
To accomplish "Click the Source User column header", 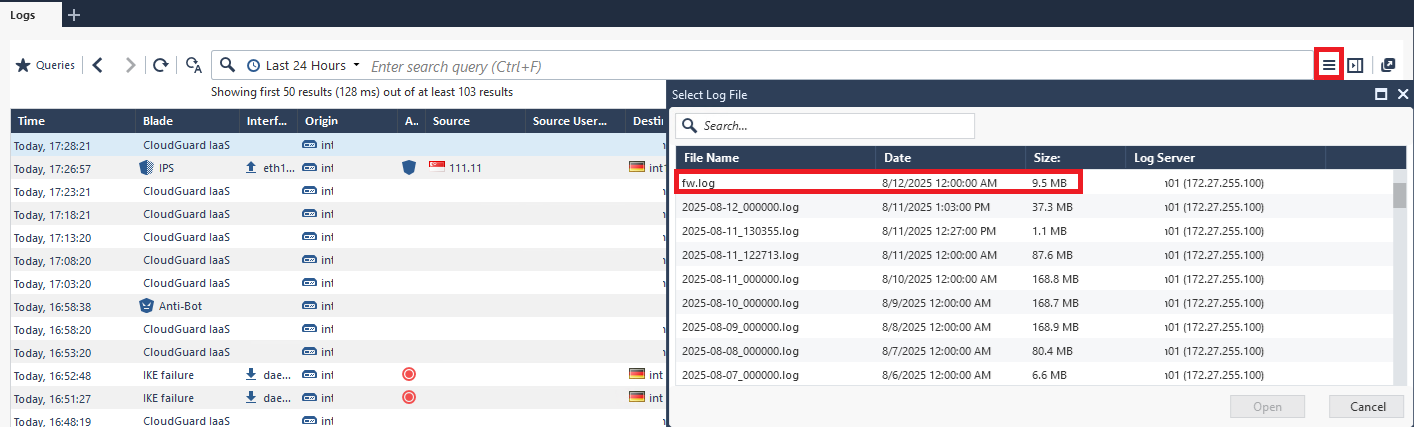I will [x=576, y=121].
